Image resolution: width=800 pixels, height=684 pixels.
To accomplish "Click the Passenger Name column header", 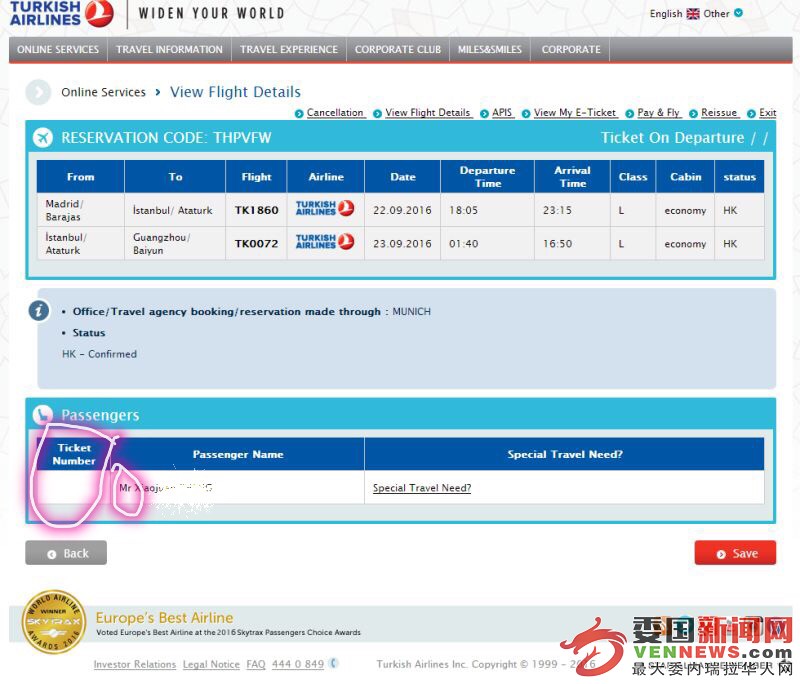I will point(238,454).
